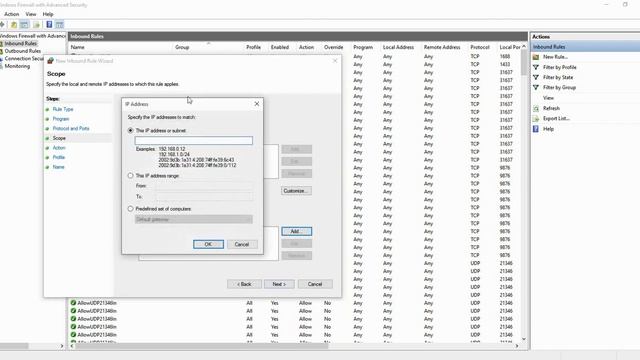Image resolution: width=640 pixels, height=360 pixels.
Task: Click the Filter by State funnel icon
Action: coord(536,77)
